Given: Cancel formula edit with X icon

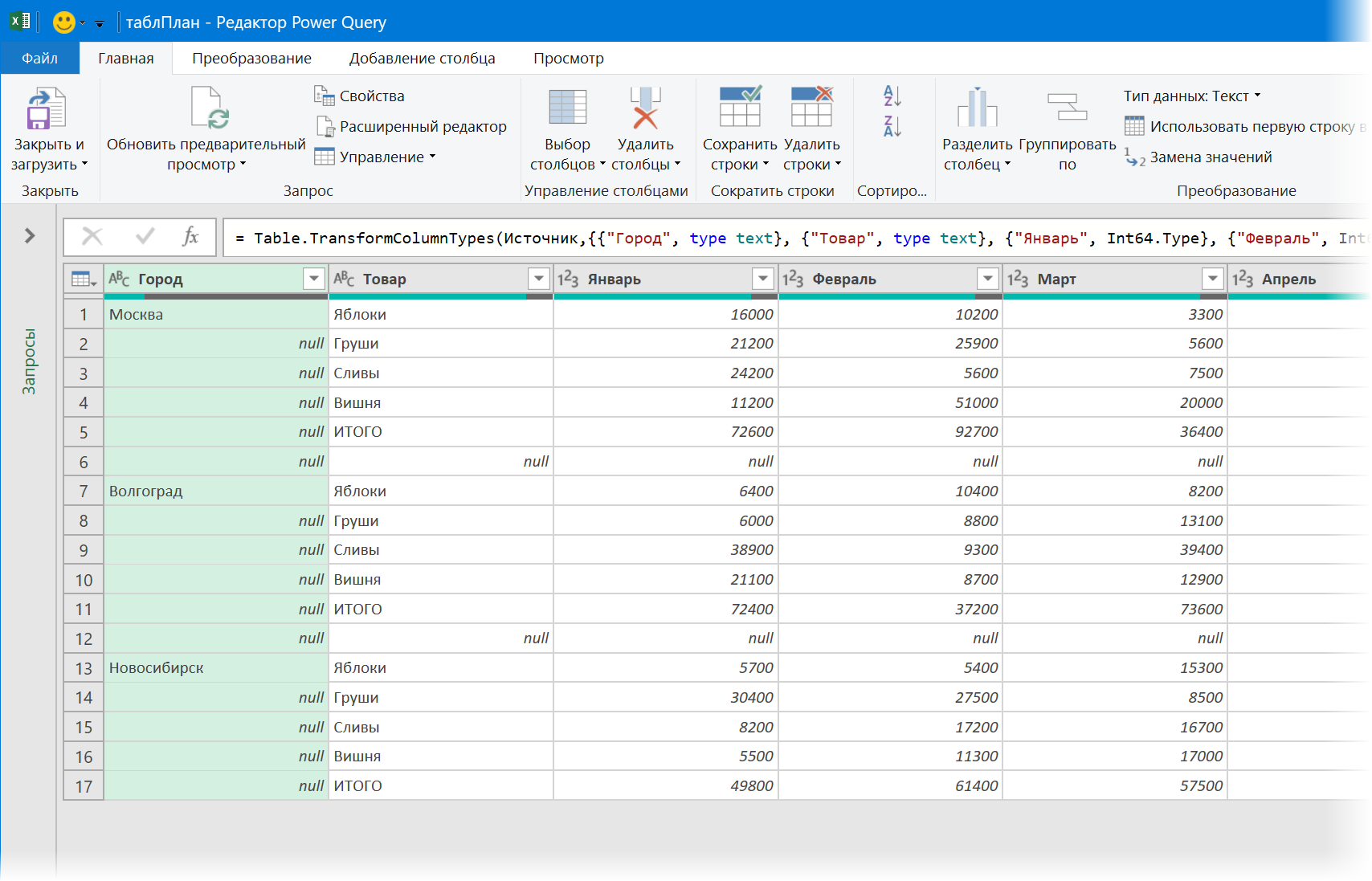Looking at the screenshot, I should point(92,236).
